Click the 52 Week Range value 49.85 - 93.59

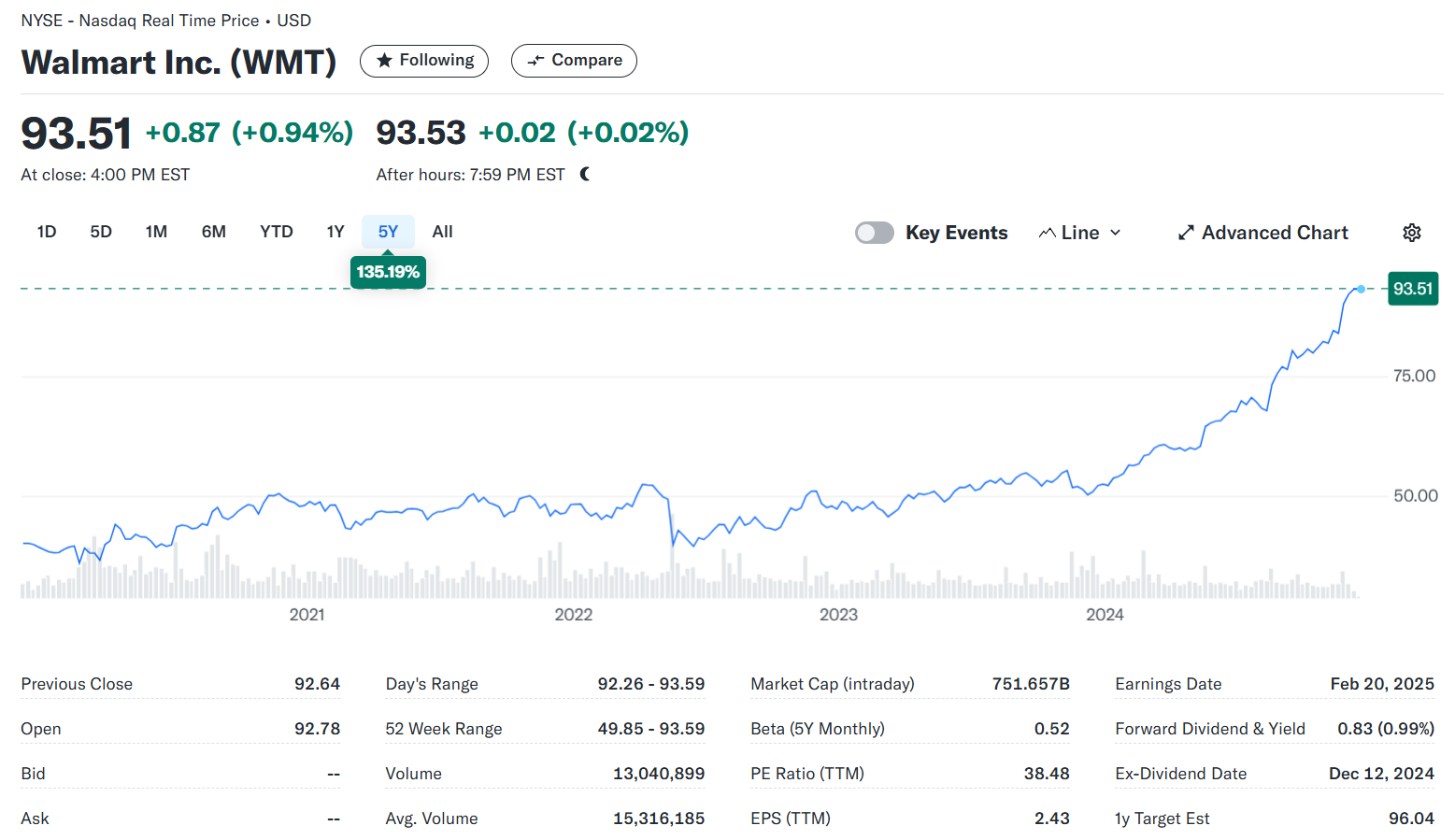(651, 729)
